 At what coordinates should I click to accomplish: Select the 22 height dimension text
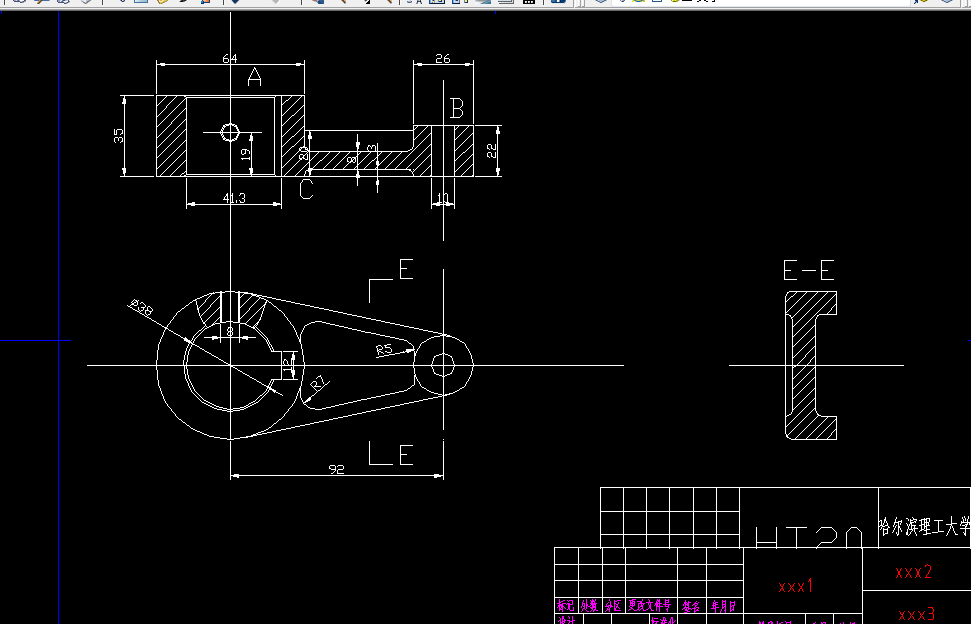[492, 150]
